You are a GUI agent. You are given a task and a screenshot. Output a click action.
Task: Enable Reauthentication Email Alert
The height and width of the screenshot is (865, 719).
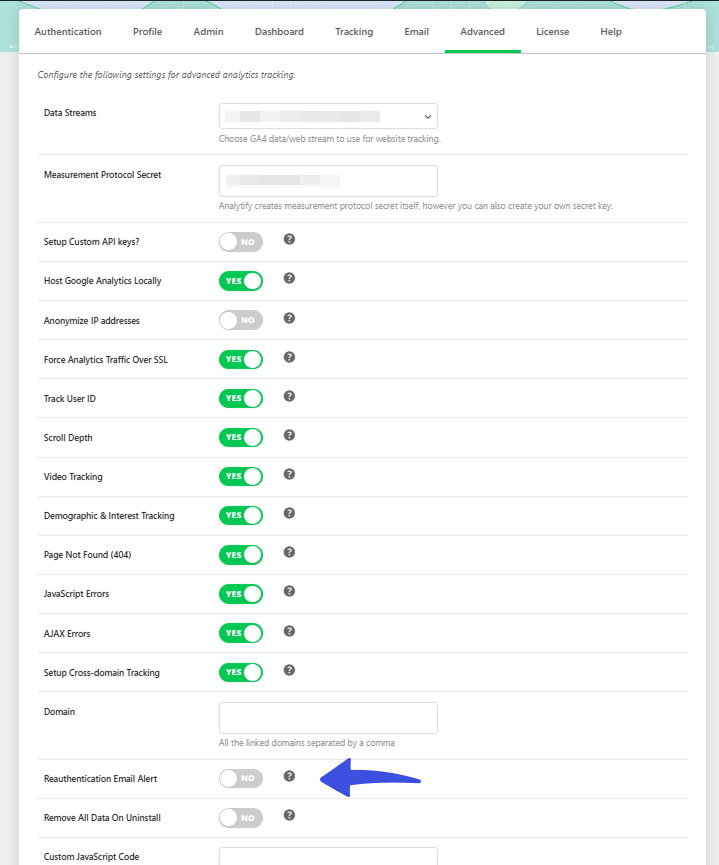240,777
